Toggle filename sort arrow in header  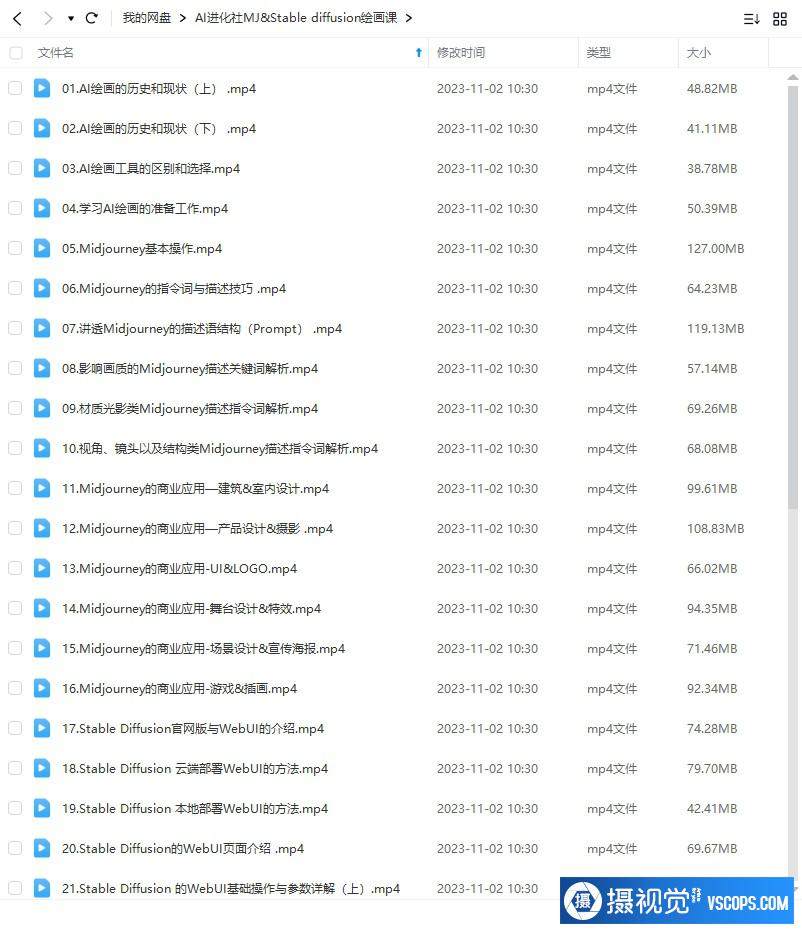pos(419,52)
